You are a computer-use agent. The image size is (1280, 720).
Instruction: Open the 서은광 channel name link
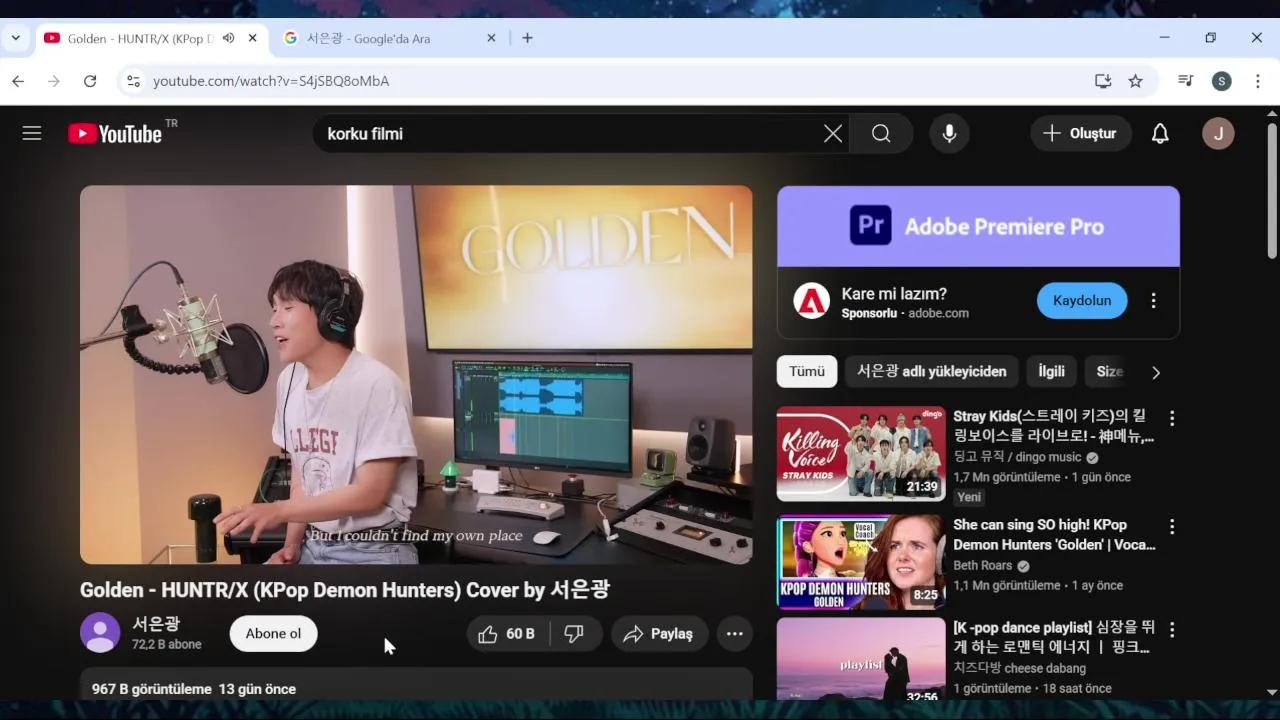click(157, 624)
